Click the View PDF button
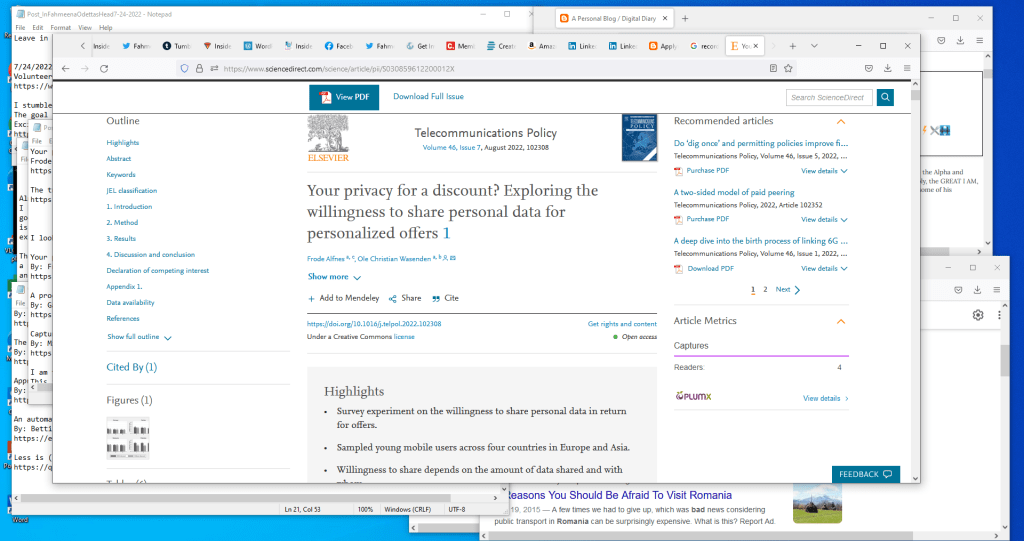The width and height of the screenshot is (1024, 541). (x=344, y=97)
